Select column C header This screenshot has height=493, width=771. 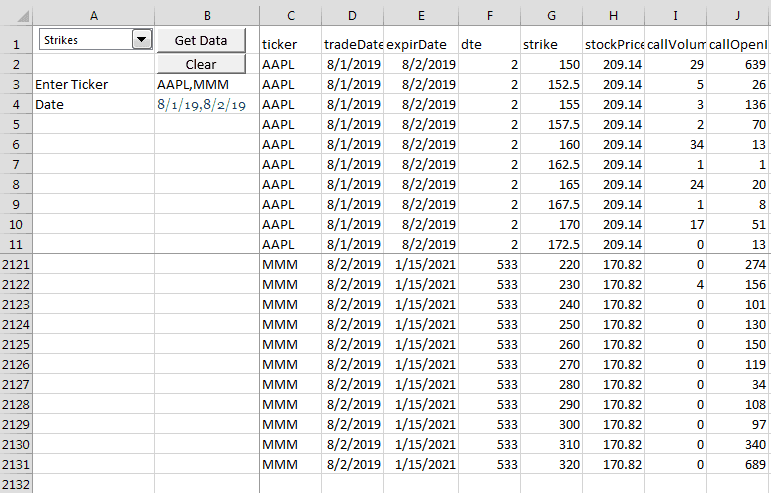pos(291,16)
